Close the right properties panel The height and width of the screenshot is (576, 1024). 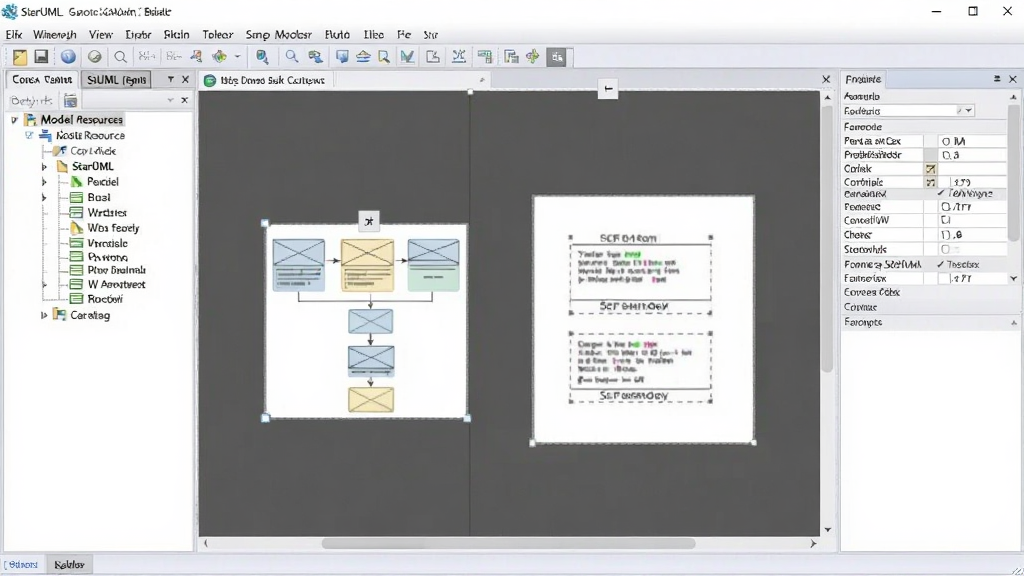coord(1013,79)
